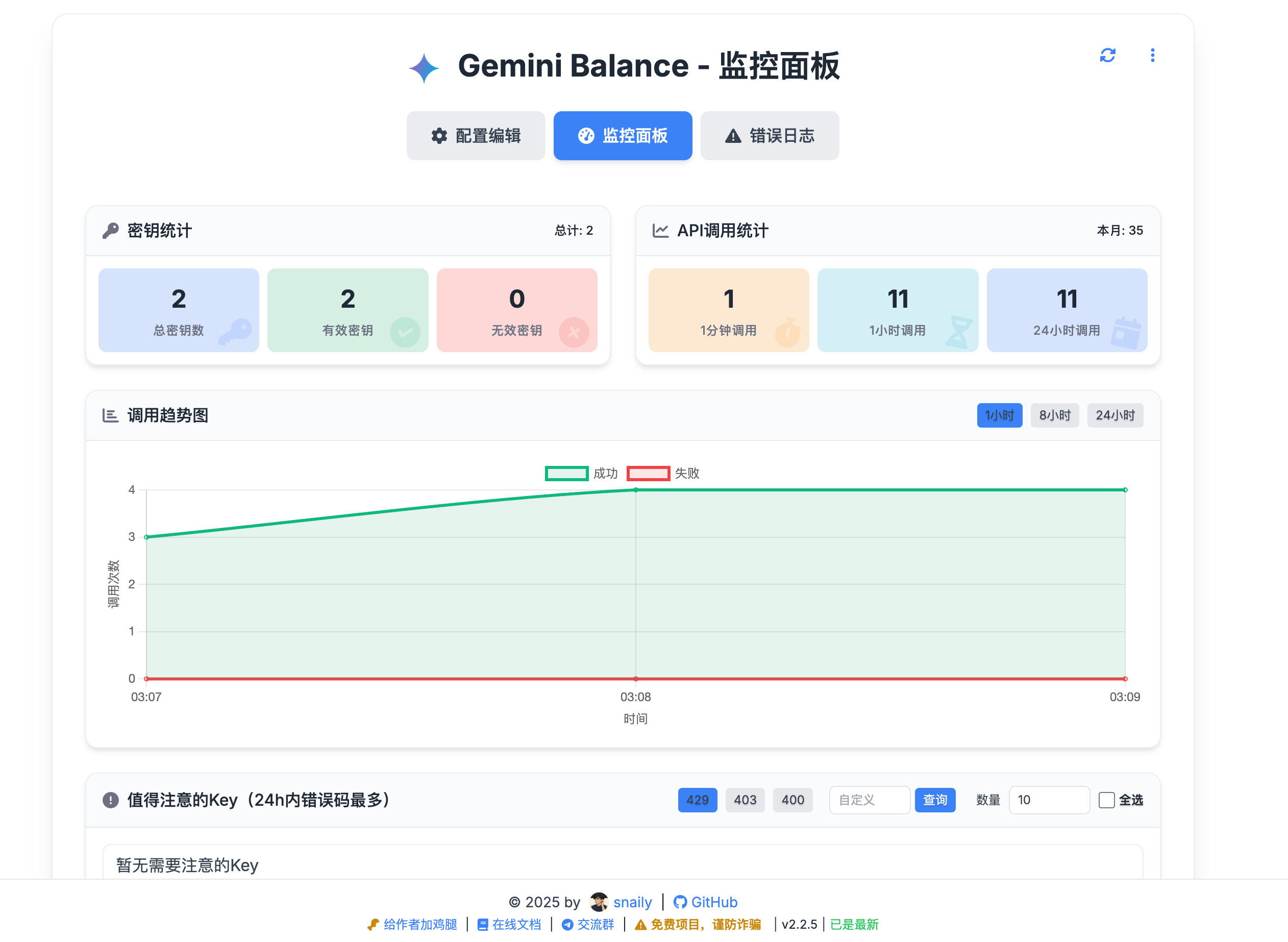Screen dimensions: 1288x942
Task: Click the 已是最新 version status
Action: pyautogui.click(x=854, y=924)
